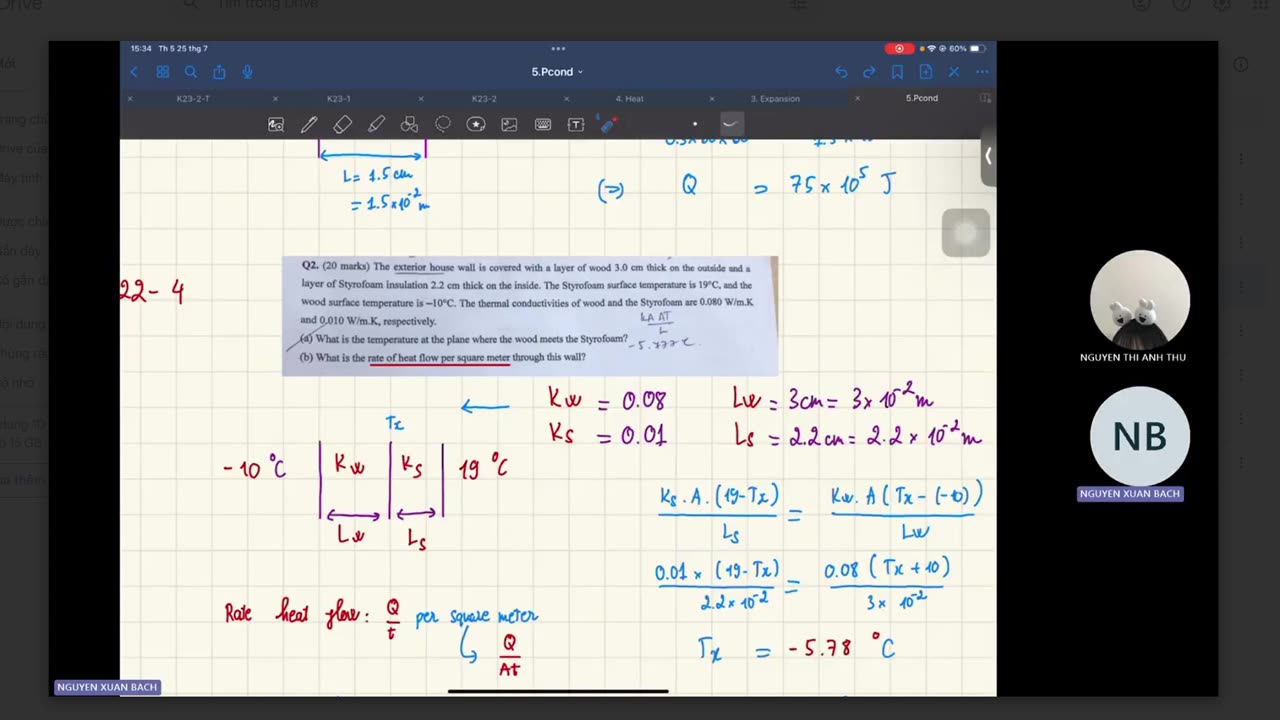The image size is (1280, 720).
Task: Select the Eraser tool
Action: (343, 124)
